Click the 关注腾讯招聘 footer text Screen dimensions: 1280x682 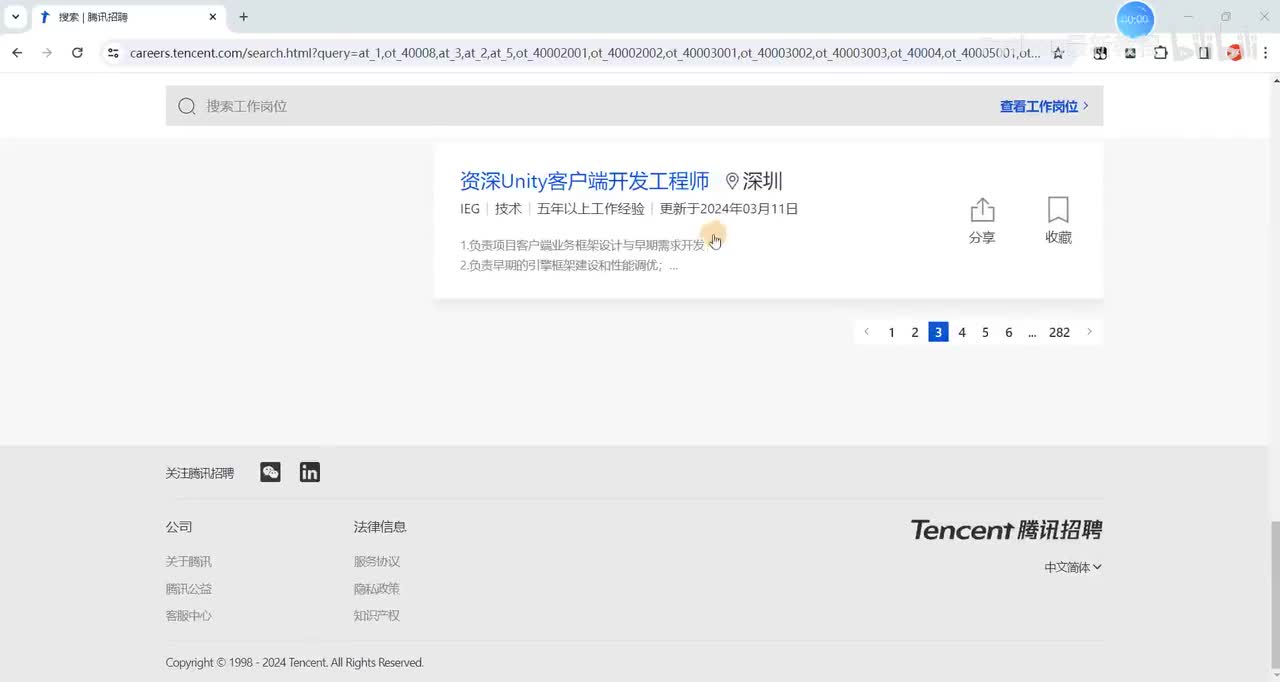coord(200,473)
